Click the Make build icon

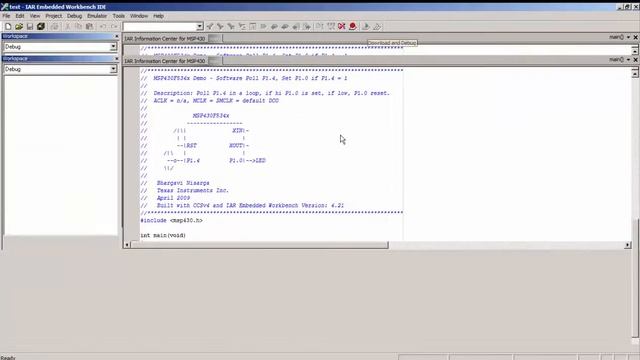pyautogui.click(x=331, y=27)
